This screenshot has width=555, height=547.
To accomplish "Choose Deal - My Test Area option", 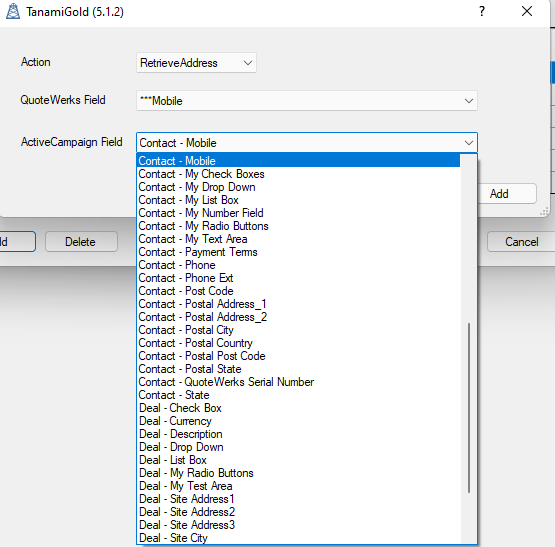I will click(x=299, y=486).
